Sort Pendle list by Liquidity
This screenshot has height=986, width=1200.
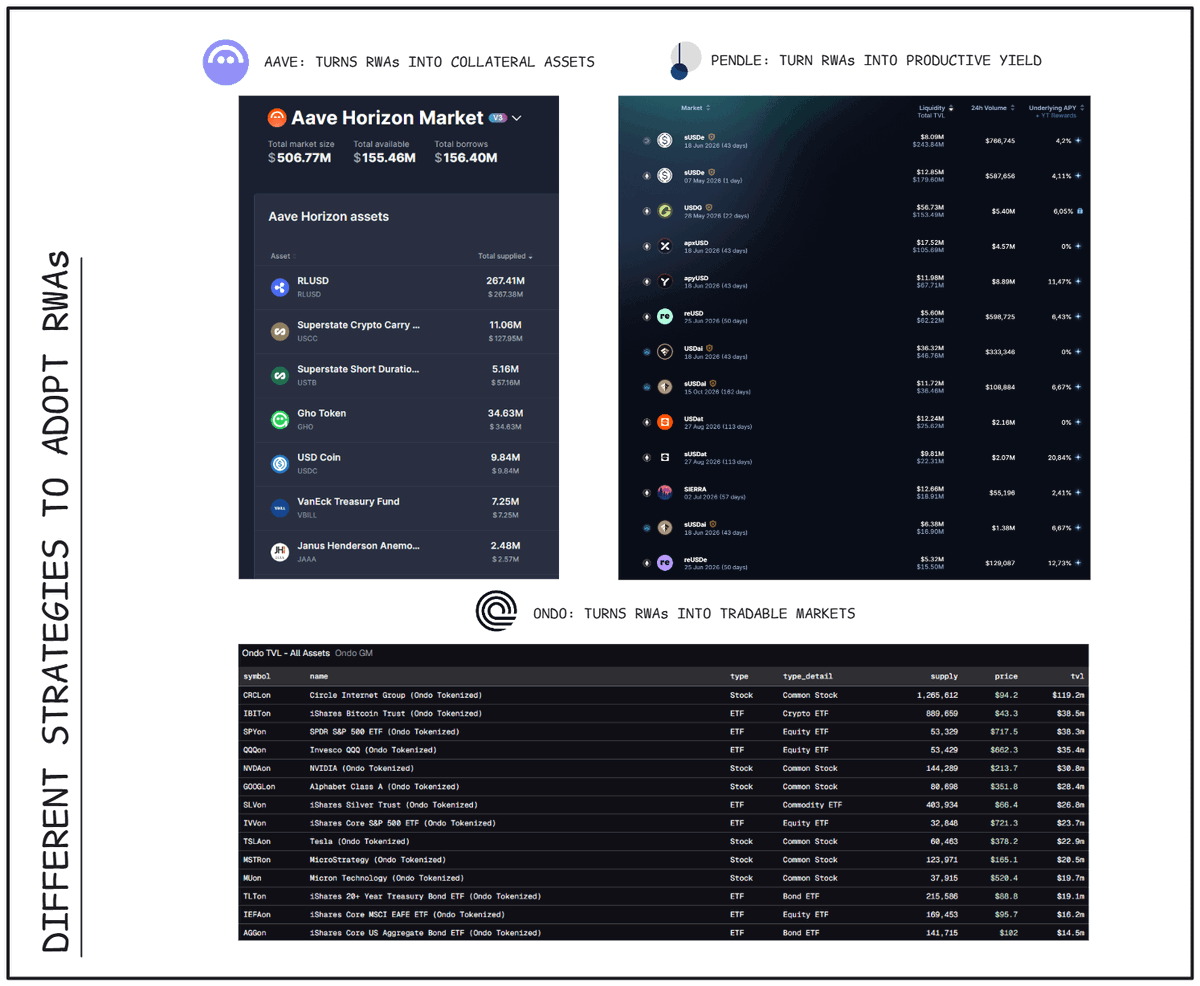coord(937,107)
